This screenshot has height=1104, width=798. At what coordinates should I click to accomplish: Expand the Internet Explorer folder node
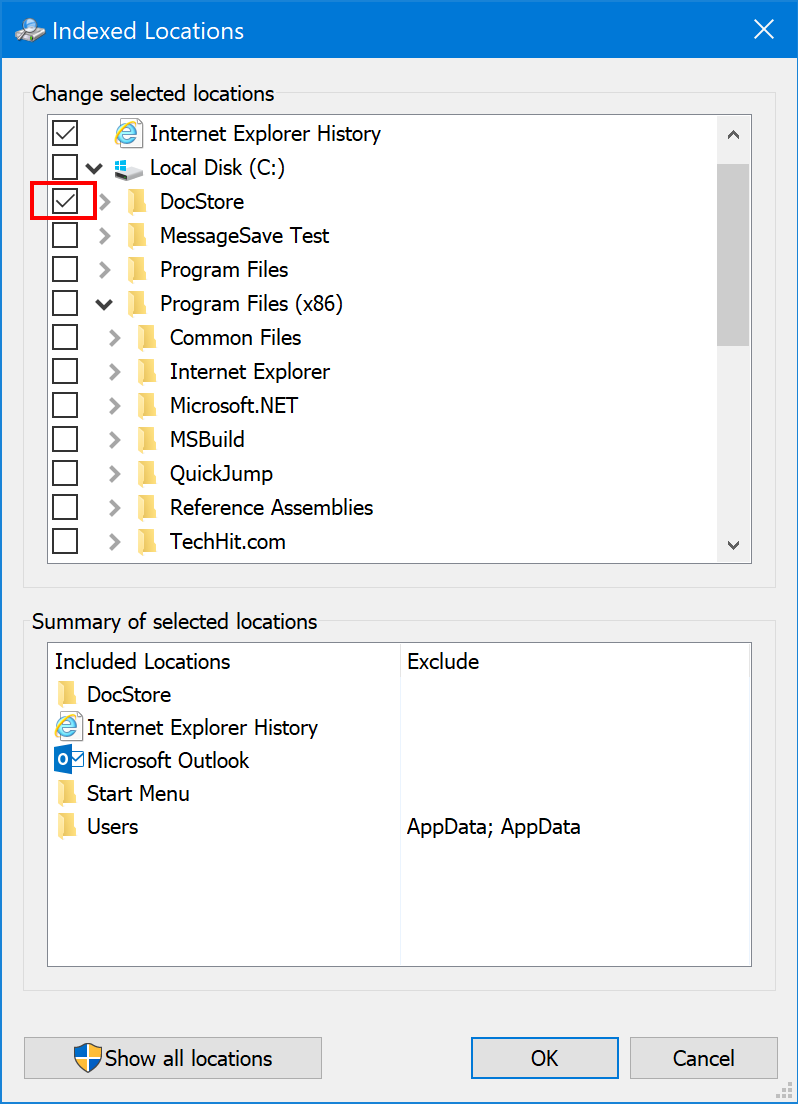point(115,372)
